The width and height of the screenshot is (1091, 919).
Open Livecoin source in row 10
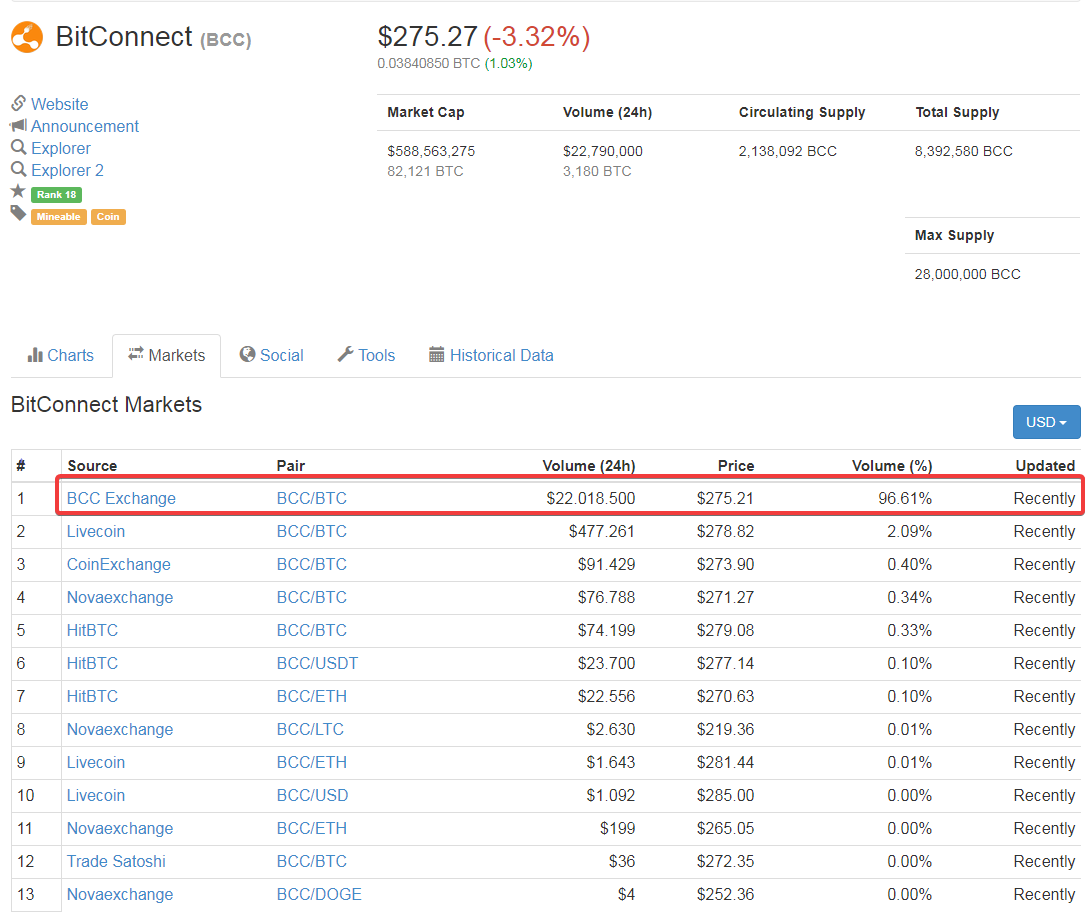coord(96,796)
